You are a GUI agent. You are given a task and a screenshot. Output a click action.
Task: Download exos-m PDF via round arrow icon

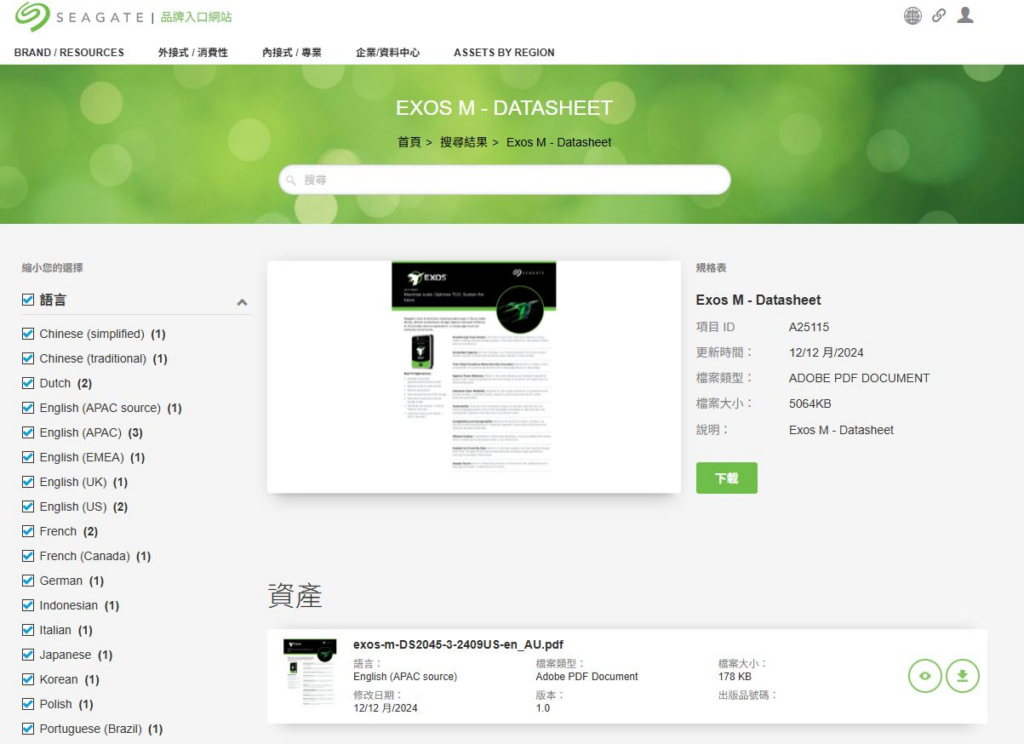click(x=962, y=675)
